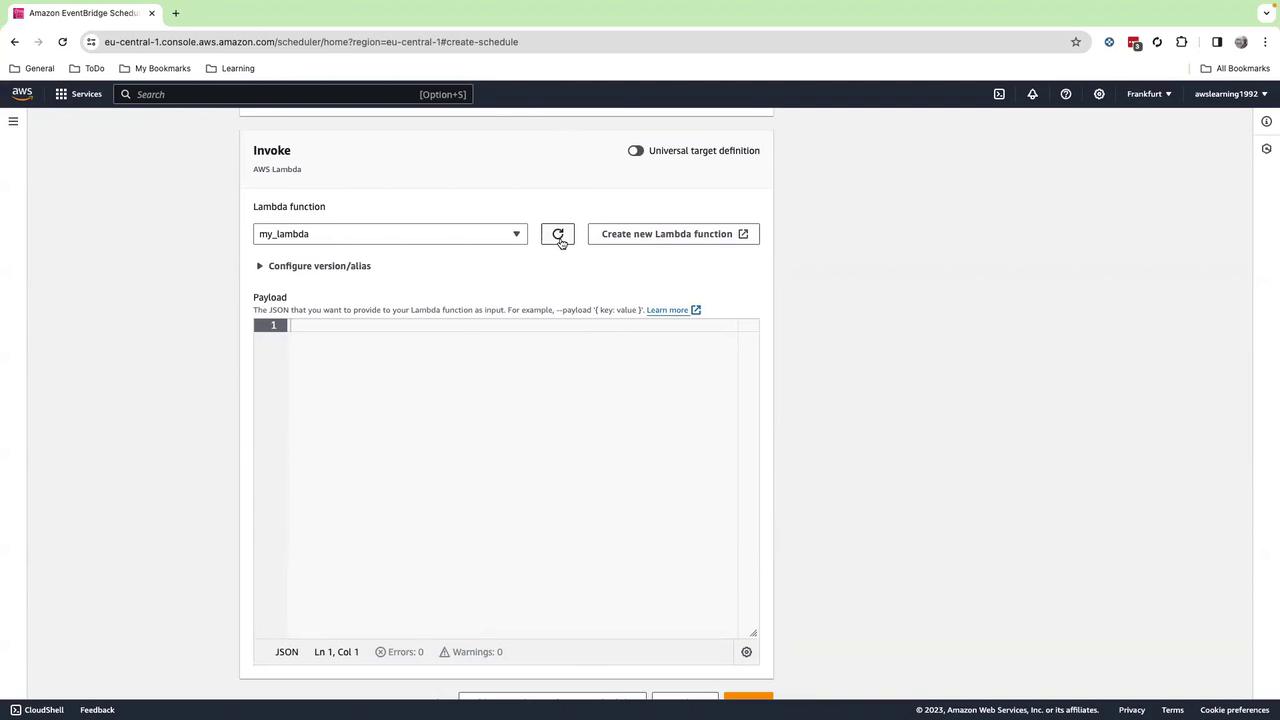This screenshot has width=1280, height=720.
Task: Toggle Universal target definition switch
Action: [x=636, y=151]
